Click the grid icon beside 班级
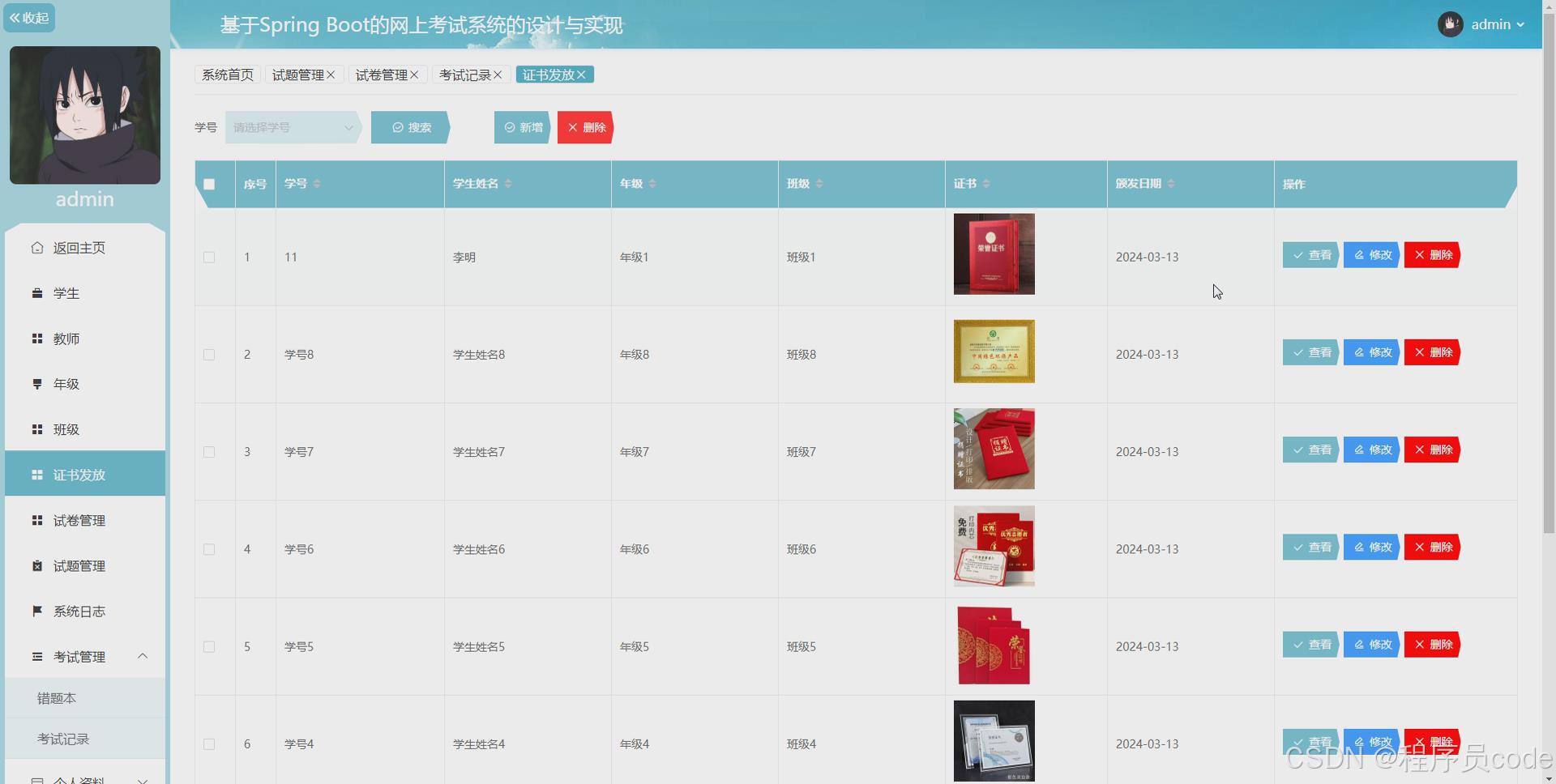1556x784 pixels. tap(37, 429)
